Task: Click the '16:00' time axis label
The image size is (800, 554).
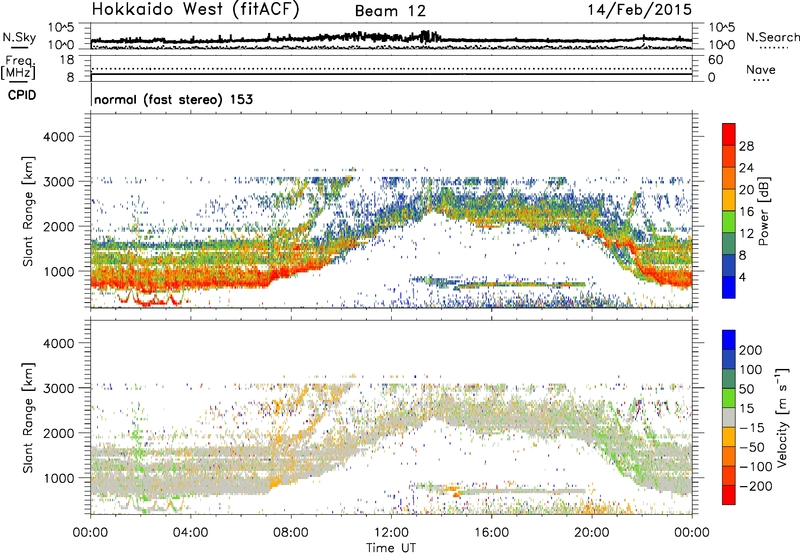Action: 491,533
